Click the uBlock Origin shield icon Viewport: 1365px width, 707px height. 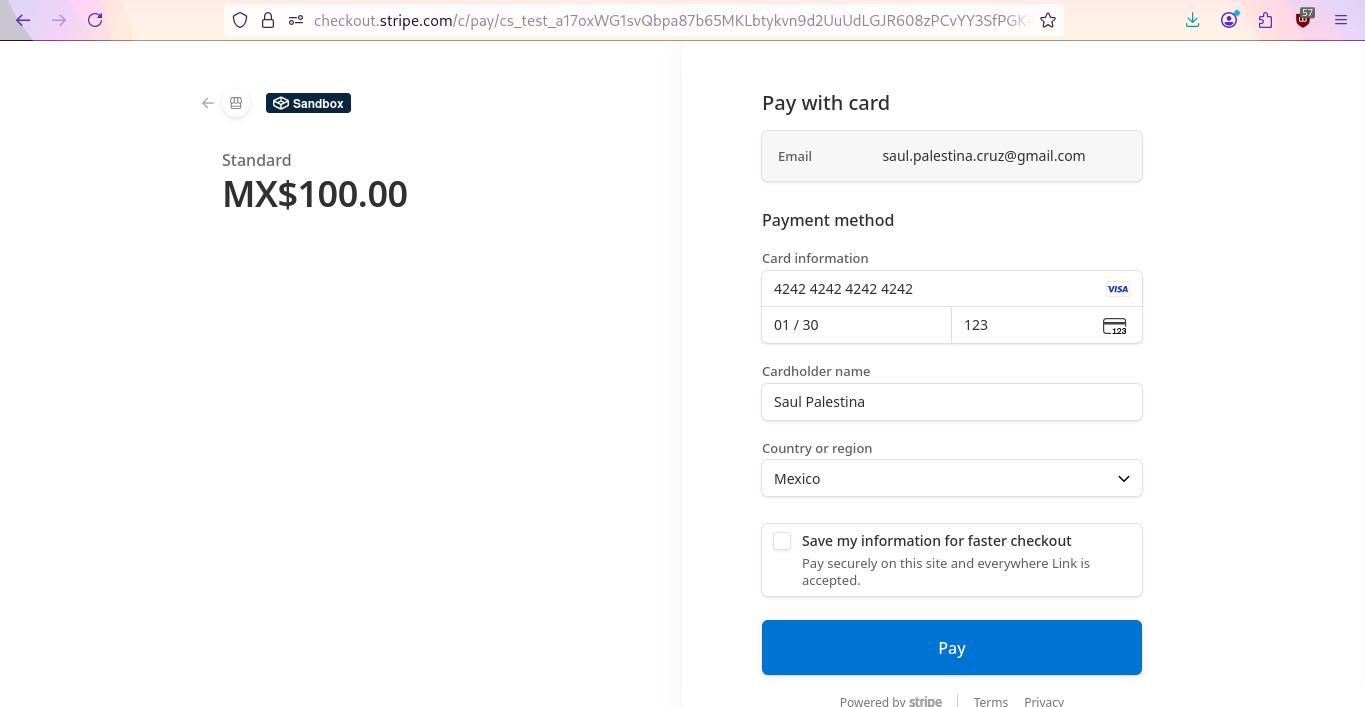click(x=1303, y=20)
